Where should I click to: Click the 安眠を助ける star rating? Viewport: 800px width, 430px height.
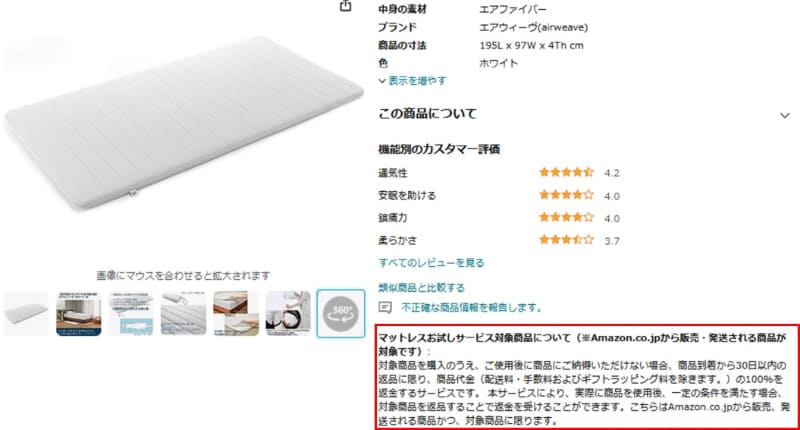click(x=566, y=195)
